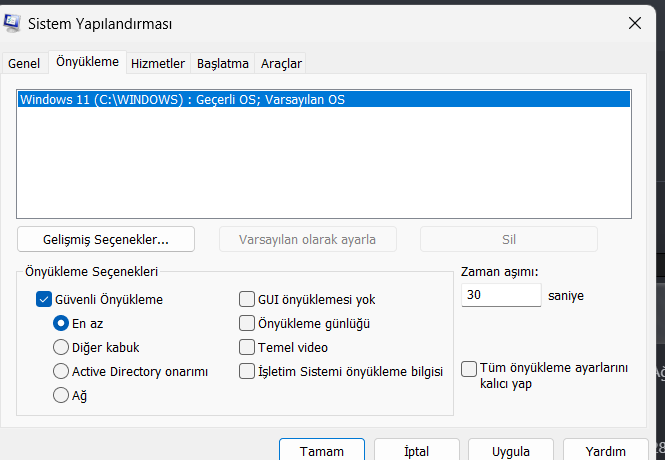Open the Hizmetler tab
Image resolution: width=665 pixels, height=460 pixels.
(158, 63)
